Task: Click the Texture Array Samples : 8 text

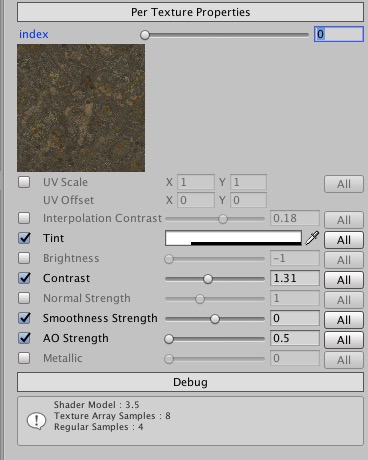Action: [x=112, y=416]
